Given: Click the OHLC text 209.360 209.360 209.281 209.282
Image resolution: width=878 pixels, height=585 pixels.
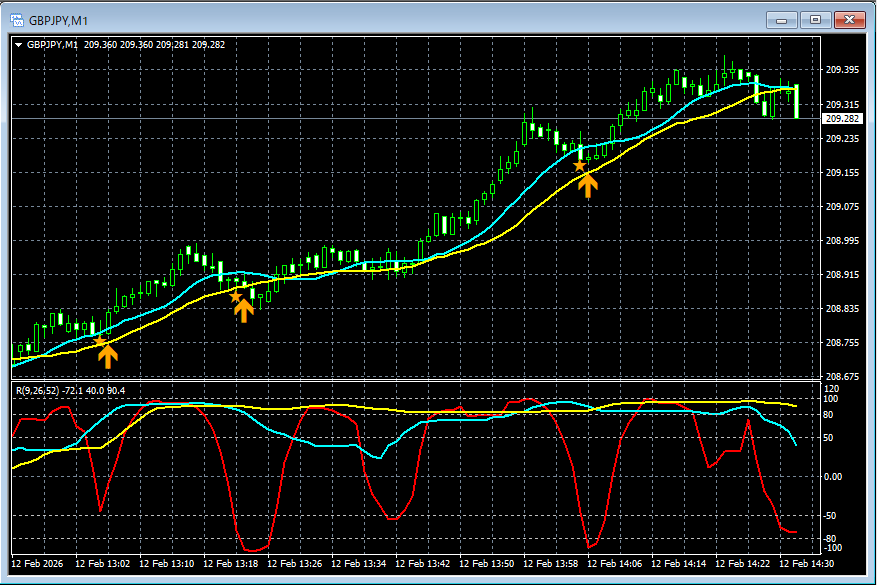Looking at the screenshot, I should coord(155,45).
